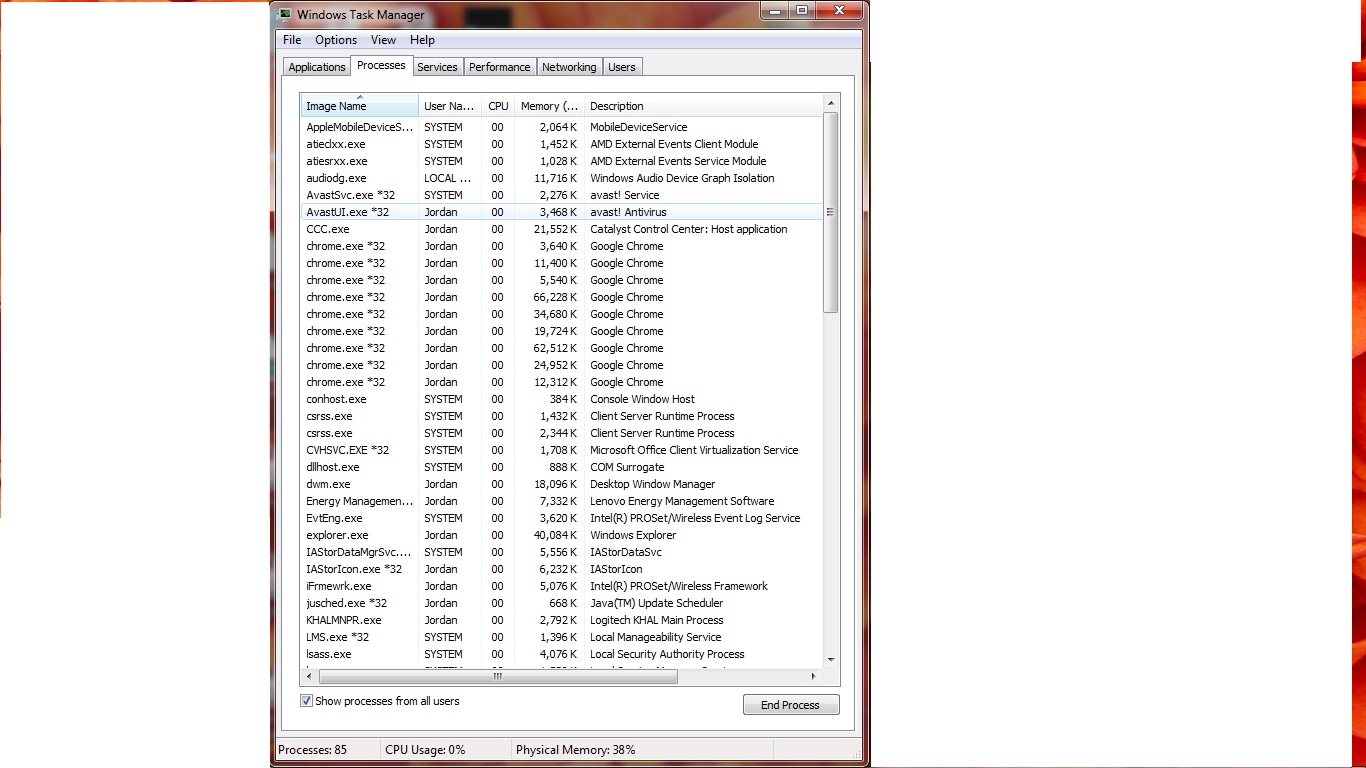This screenshot has height=768, width=1366.
Task: Click CPU Usage: 0% in status bar
Action: 425,750
